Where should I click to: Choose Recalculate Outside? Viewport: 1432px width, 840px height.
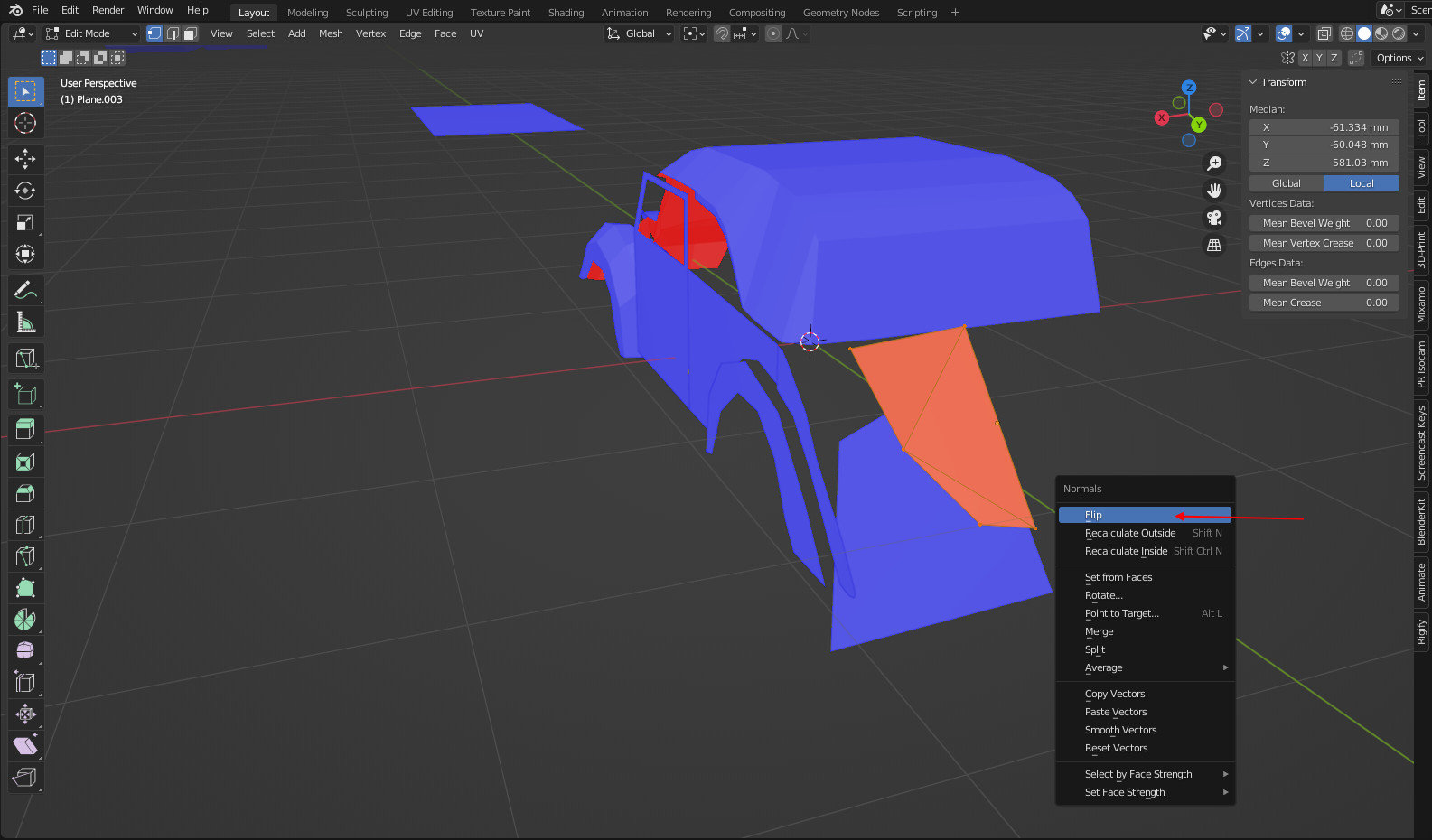[1145, 533]
